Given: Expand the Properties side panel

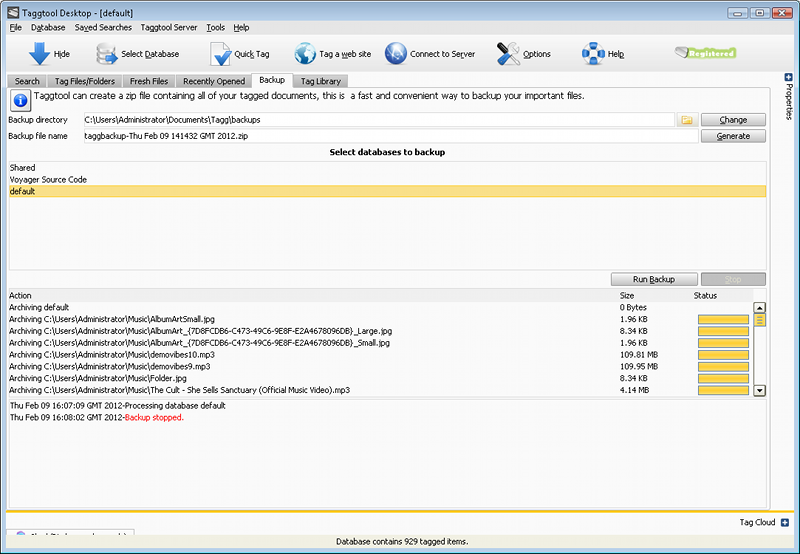Looking at the screenshot, I should 788,78.
